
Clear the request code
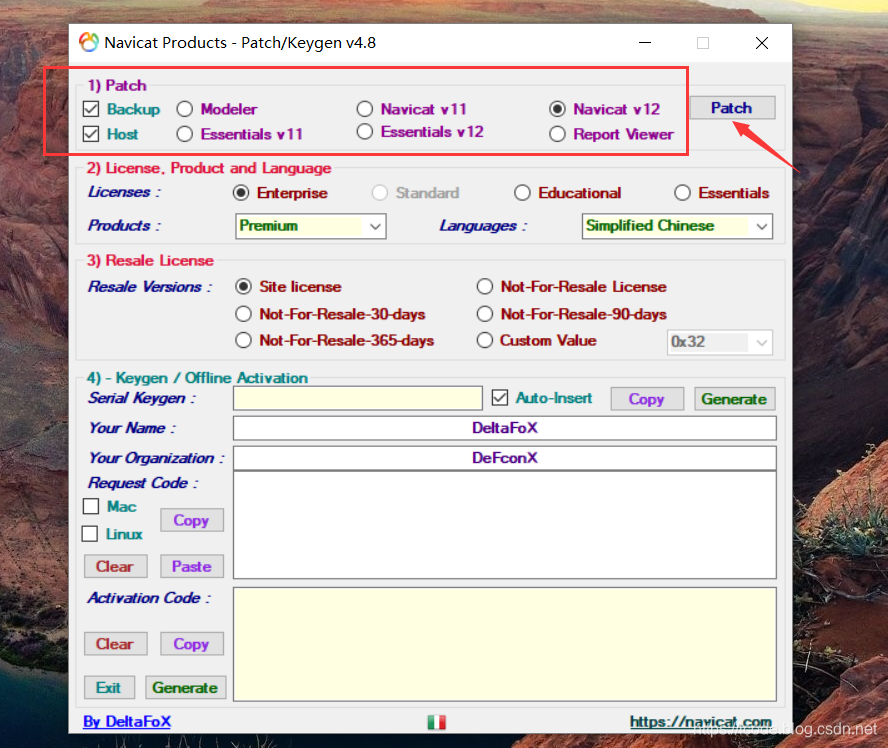(116, 566)
